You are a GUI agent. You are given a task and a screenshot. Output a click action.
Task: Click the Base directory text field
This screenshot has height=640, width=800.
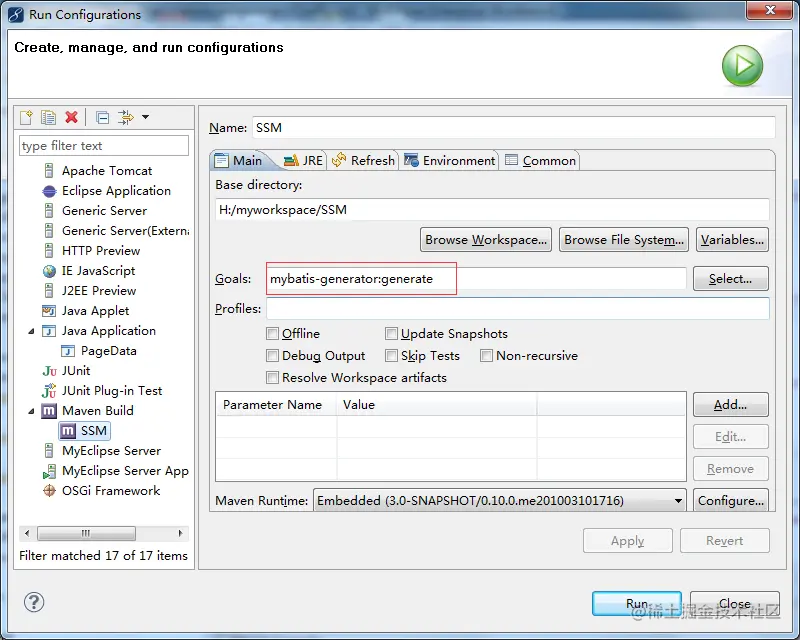[x=492, y=210]
